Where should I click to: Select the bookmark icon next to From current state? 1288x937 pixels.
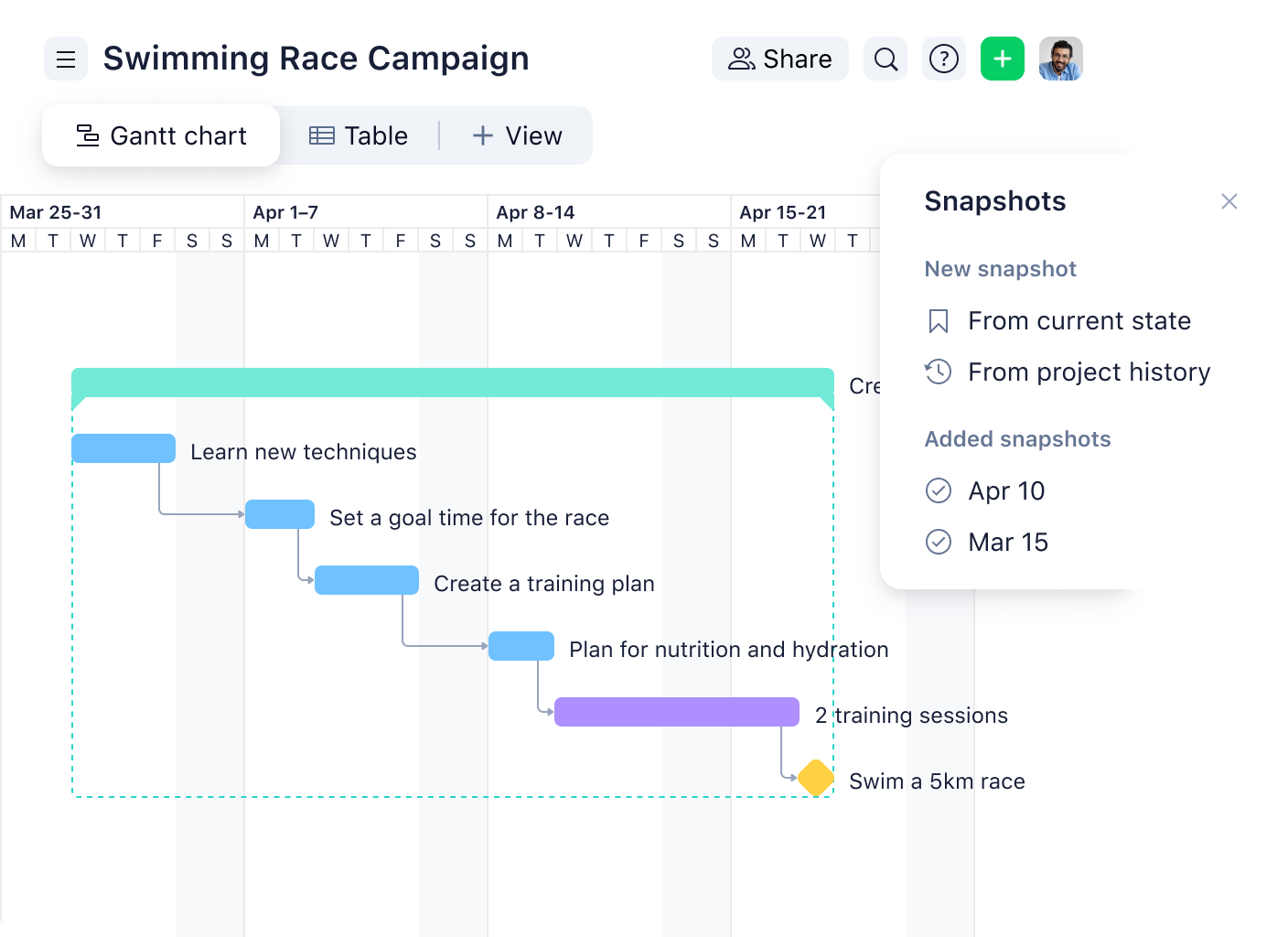click(939, 321)
